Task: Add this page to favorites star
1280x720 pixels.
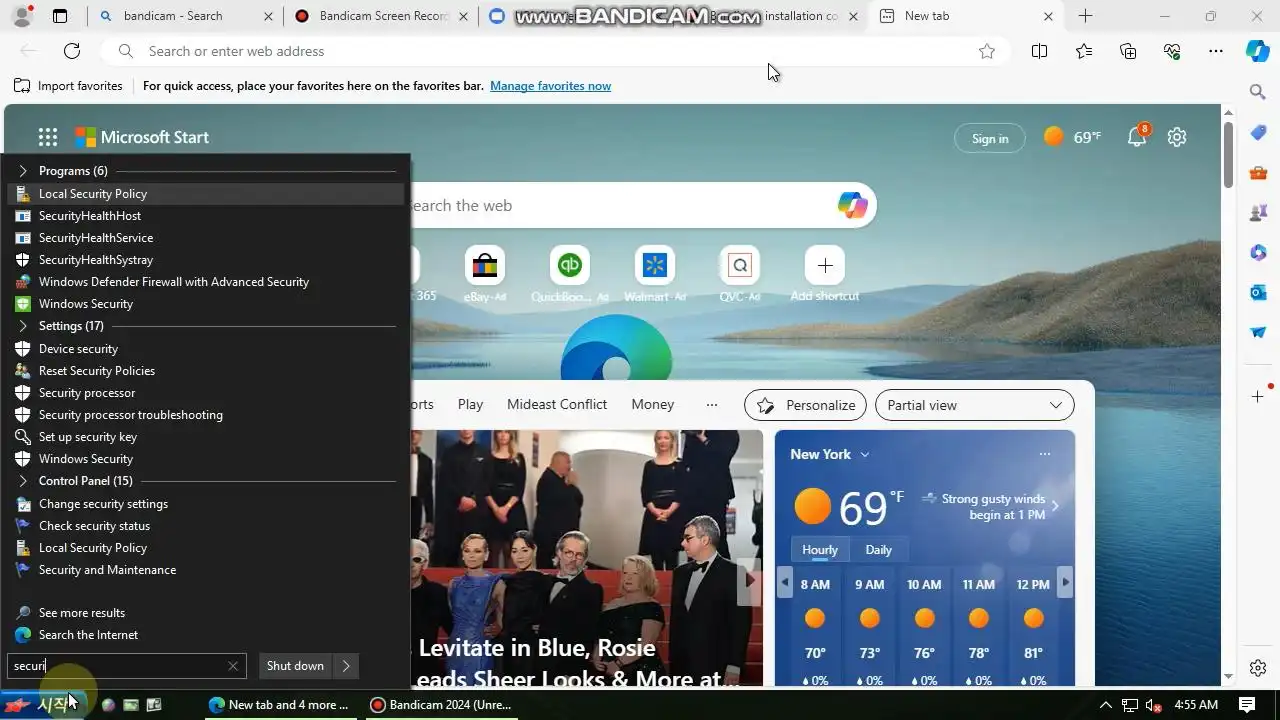Action: 987,51
